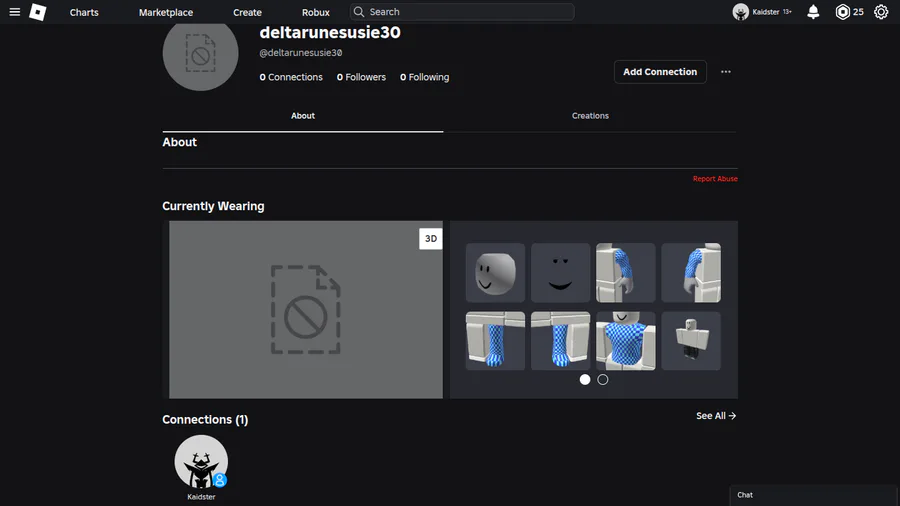Open the first blue-checkered leg item in the bottom row

(495, 341)
